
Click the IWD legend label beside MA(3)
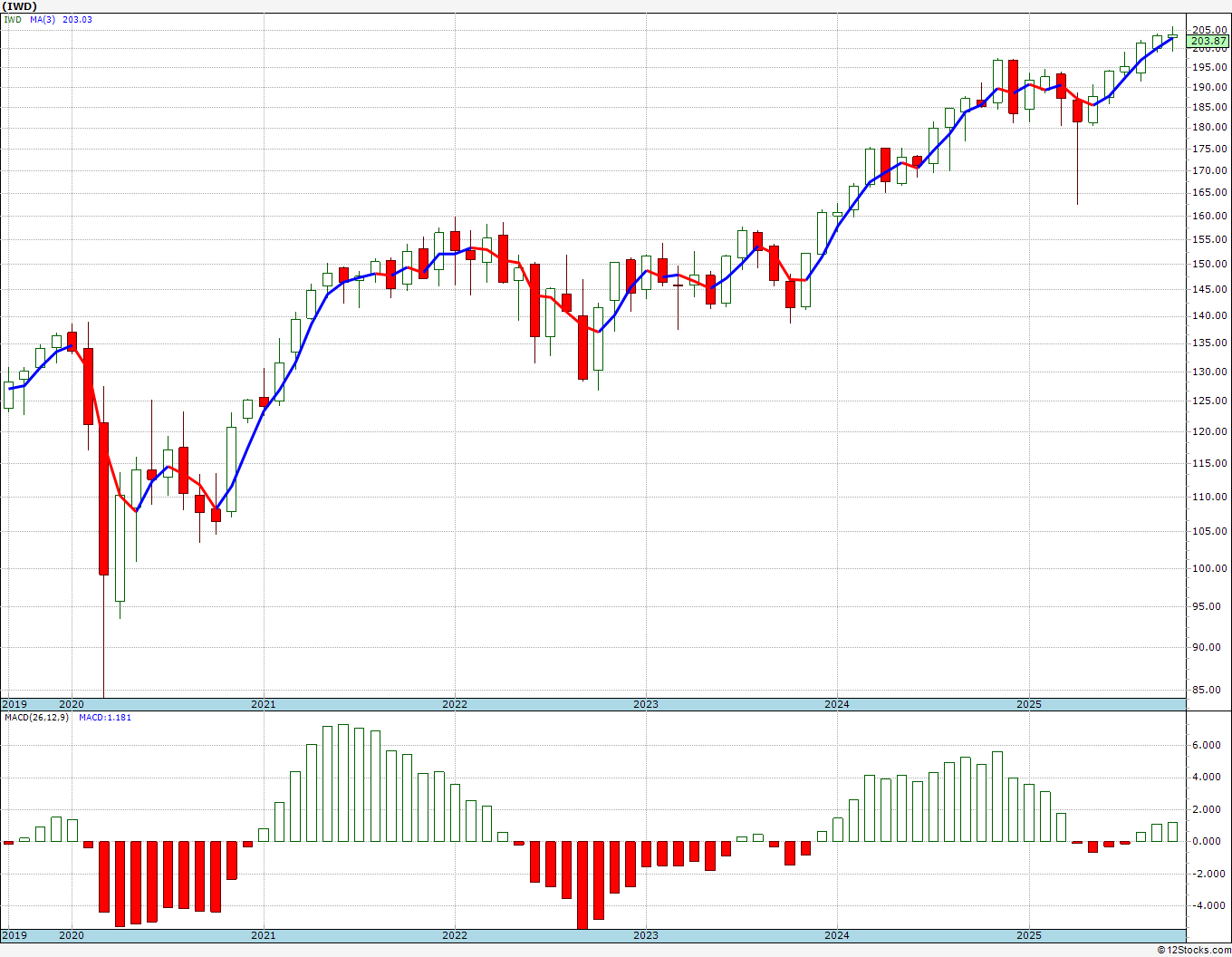pos(12,20)
